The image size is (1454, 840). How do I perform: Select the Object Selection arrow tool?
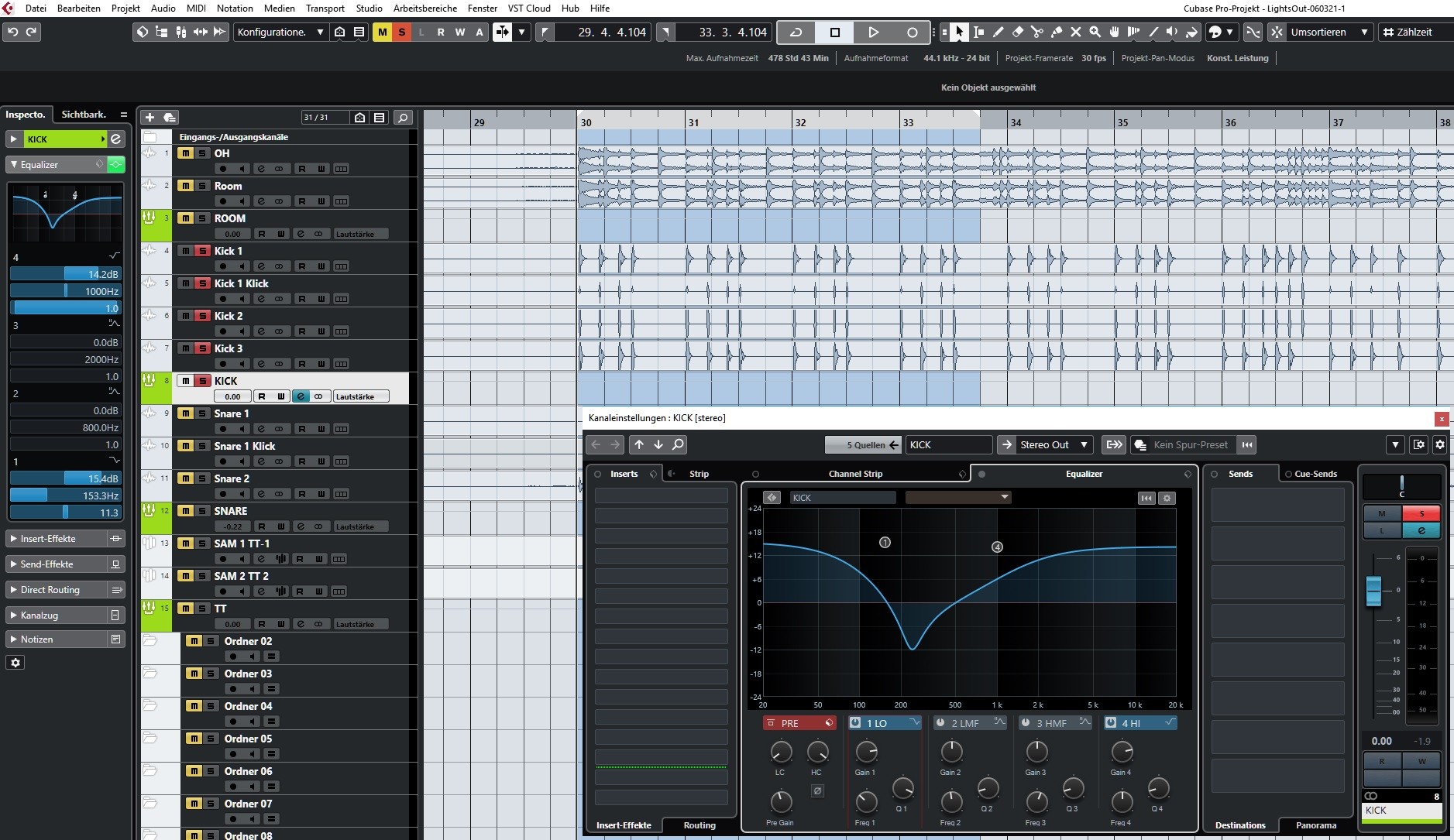point(960,32)
